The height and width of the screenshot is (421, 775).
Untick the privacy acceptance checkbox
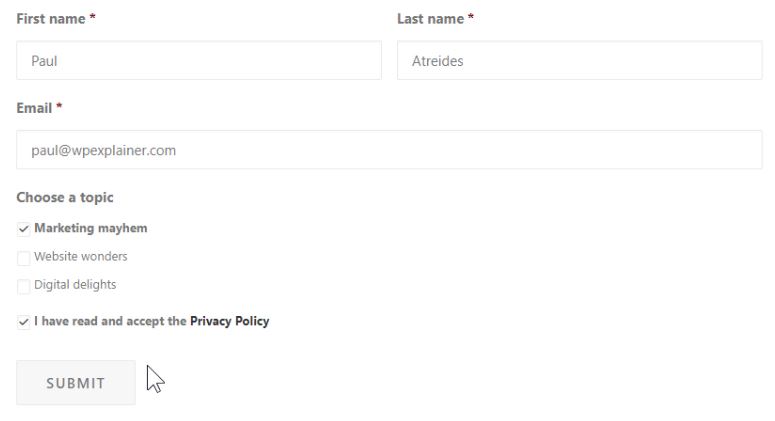[24, 322]
